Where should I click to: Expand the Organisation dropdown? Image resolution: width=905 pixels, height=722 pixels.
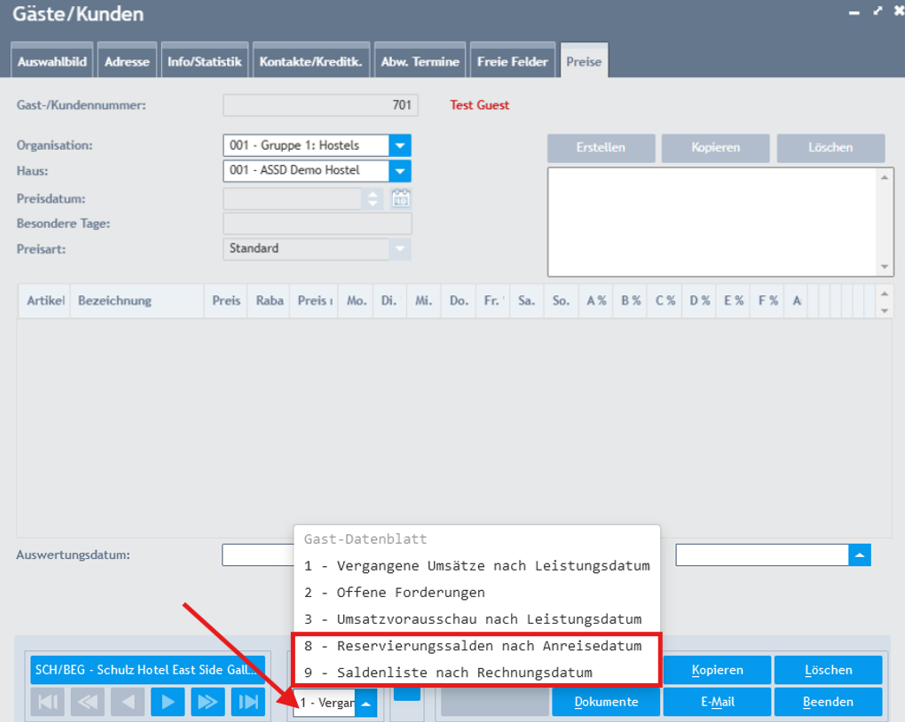pos(400,146)
